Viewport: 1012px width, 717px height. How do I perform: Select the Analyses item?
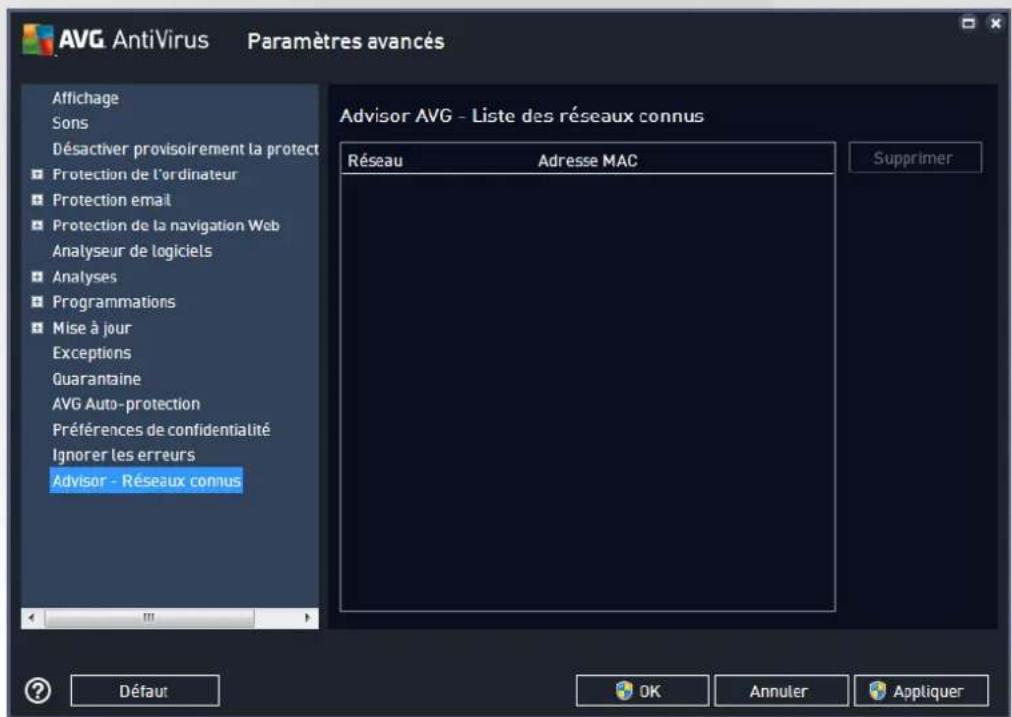pos(85,277)
